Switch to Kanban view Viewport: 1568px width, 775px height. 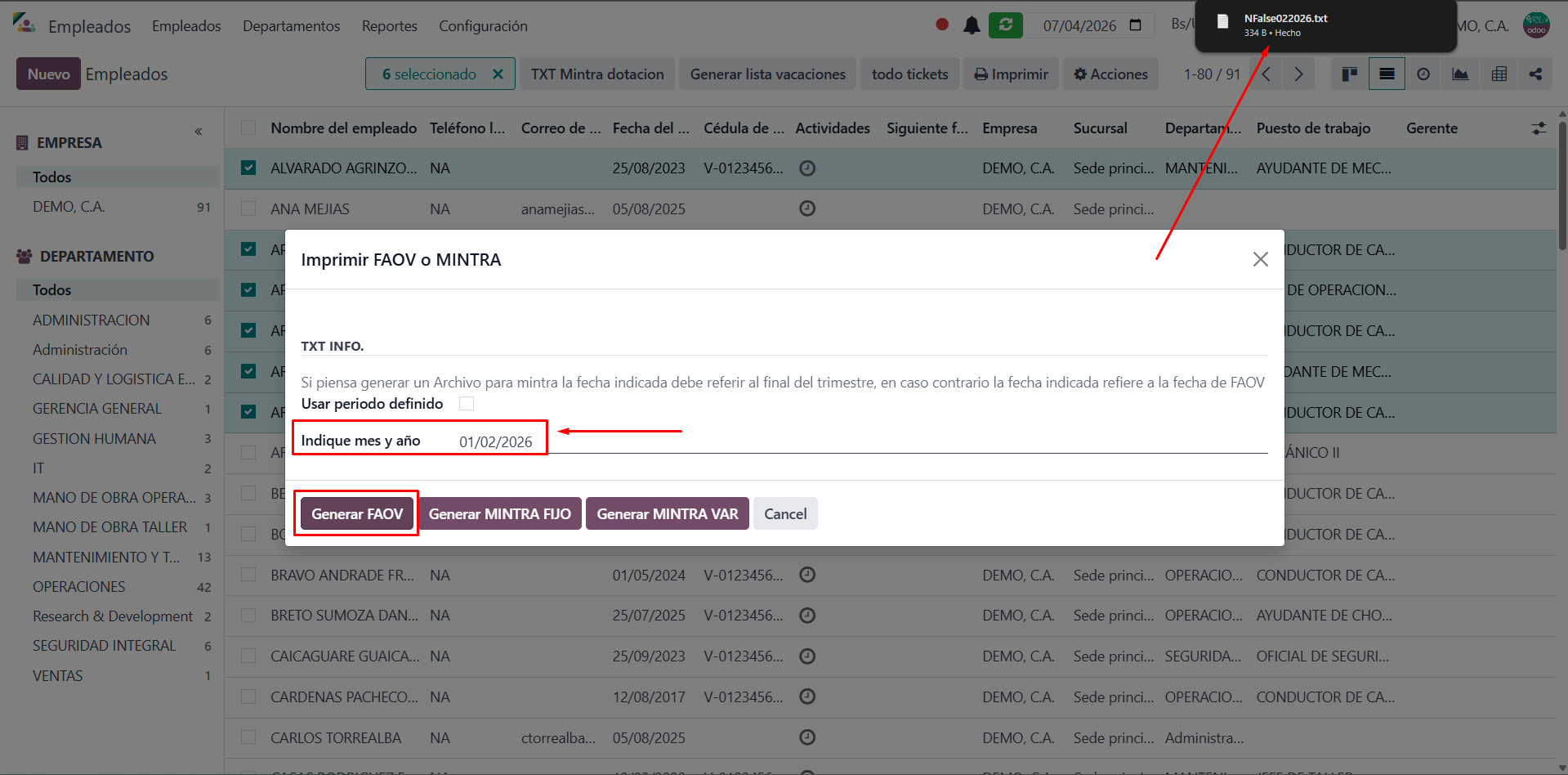[x=1349, y=74]
